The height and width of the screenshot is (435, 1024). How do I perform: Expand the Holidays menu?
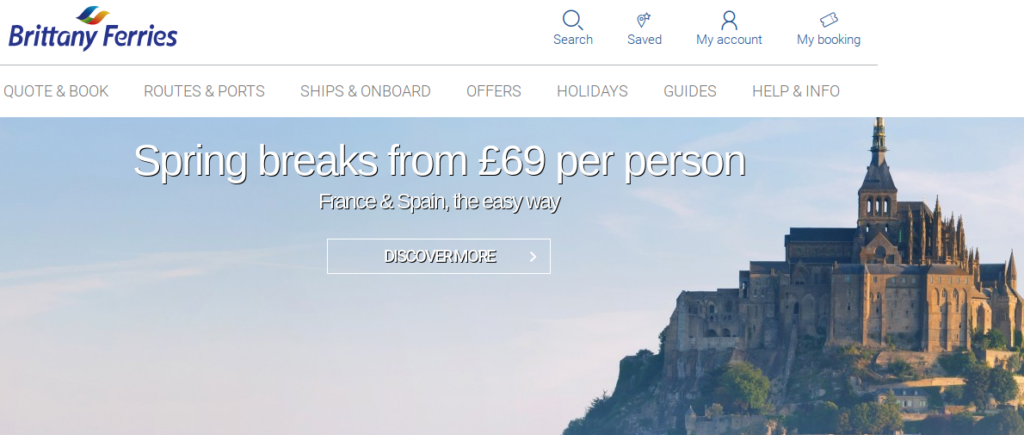[x=592, y=91]
